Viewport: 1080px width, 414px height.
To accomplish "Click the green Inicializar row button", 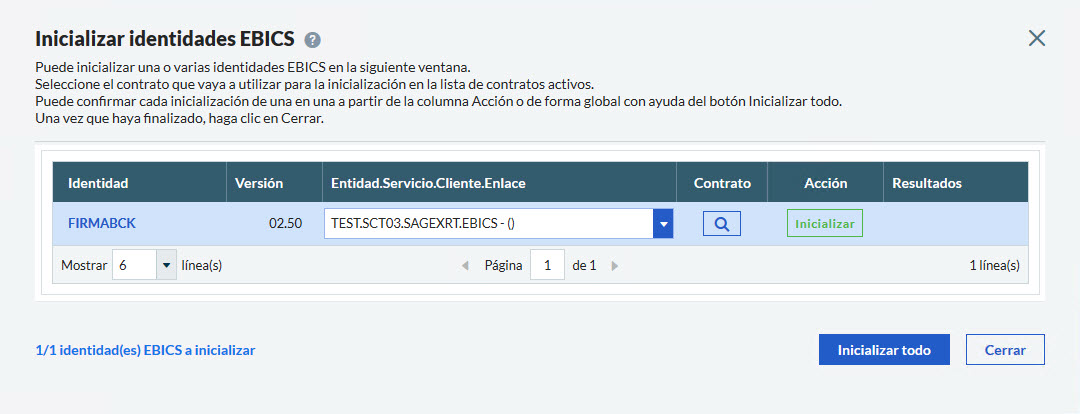I will pos(824,224).
